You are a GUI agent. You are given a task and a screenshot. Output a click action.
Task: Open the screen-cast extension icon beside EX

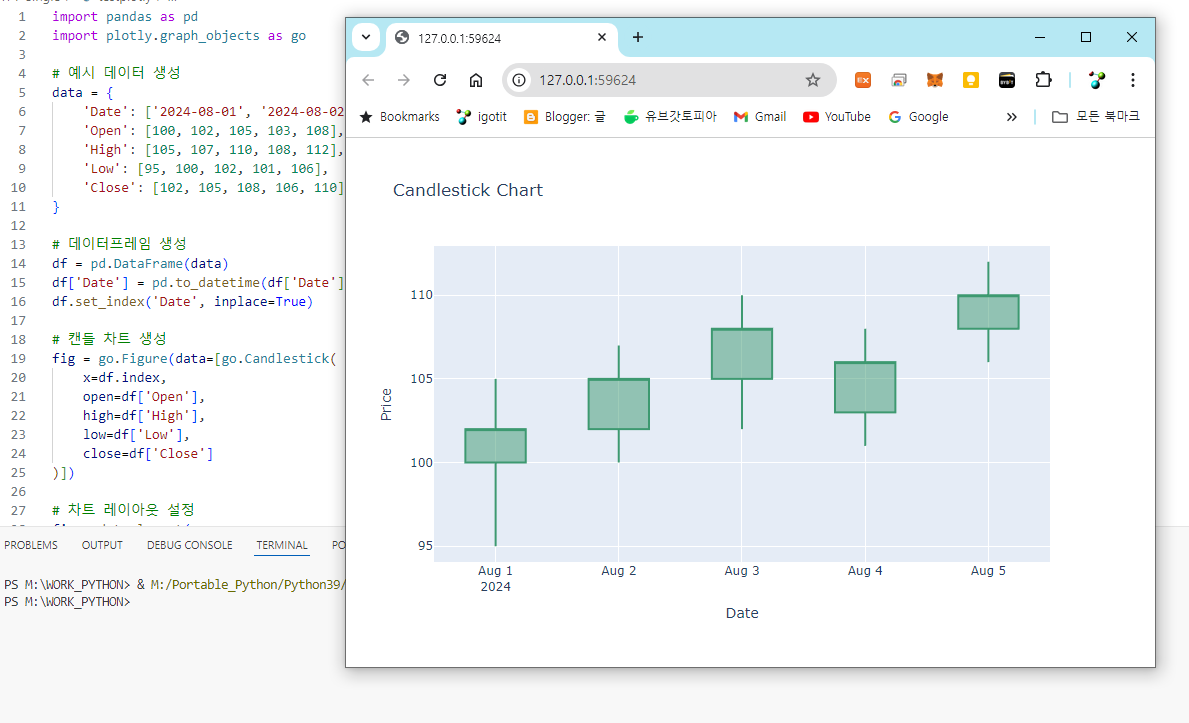899,80
